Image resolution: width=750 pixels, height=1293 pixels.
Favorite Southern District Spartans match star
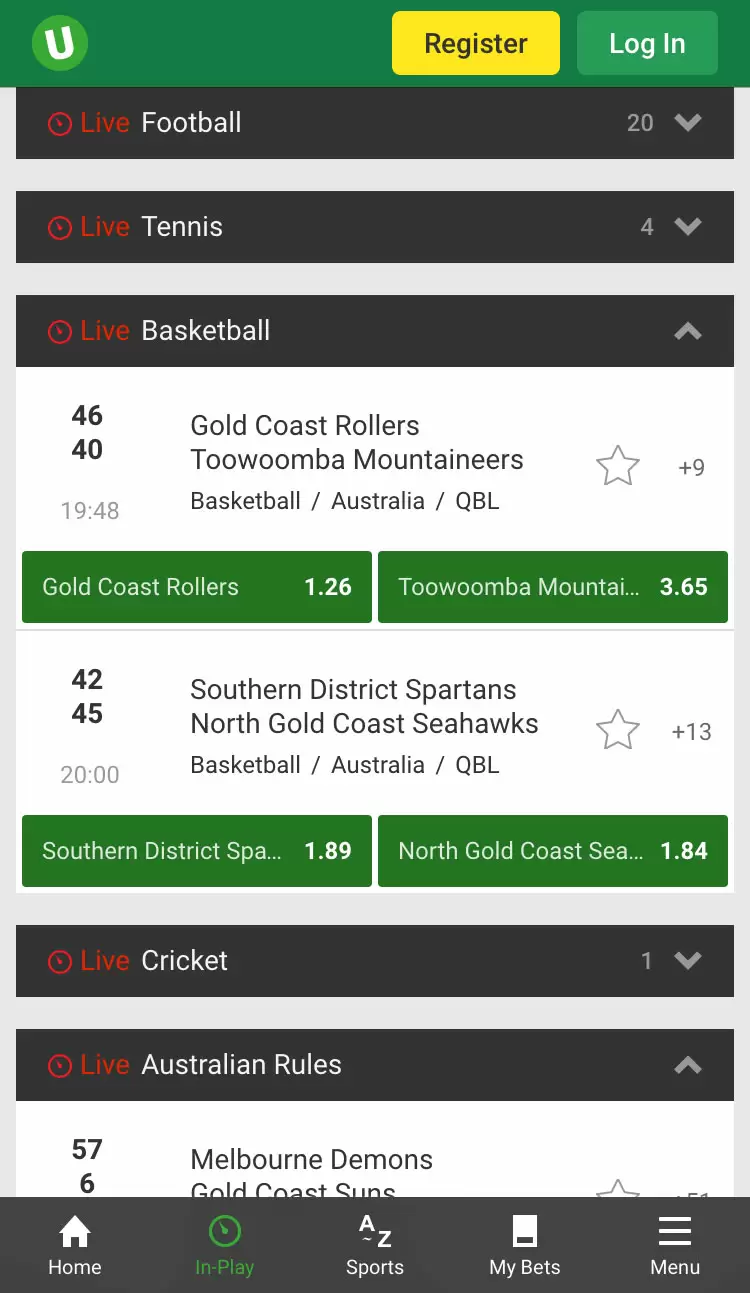point(618,730)
